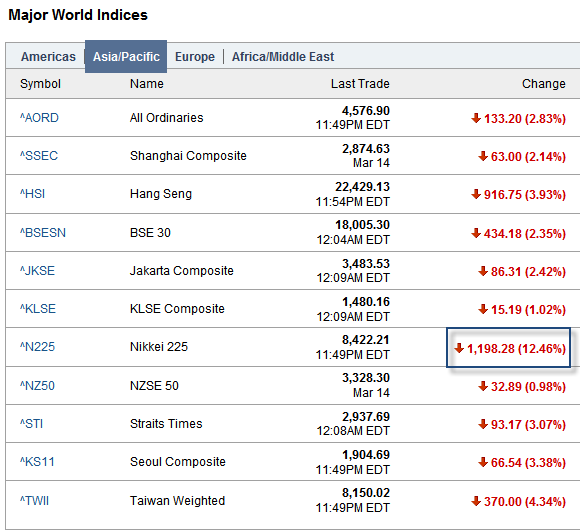Open the ^AORD symbol link

39,118
